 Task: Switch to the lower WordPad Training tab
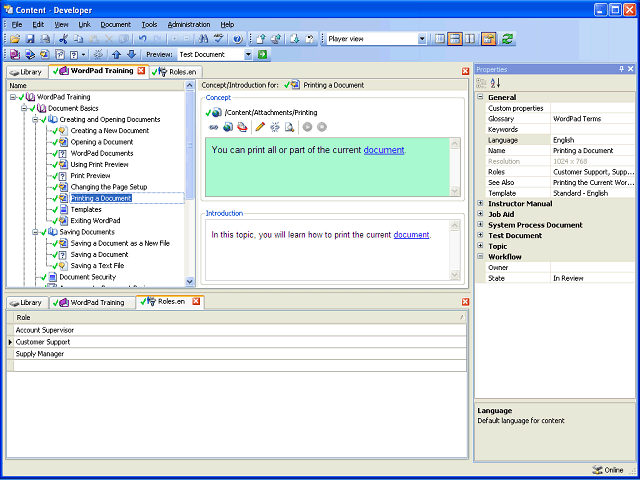tap(92, 302)
